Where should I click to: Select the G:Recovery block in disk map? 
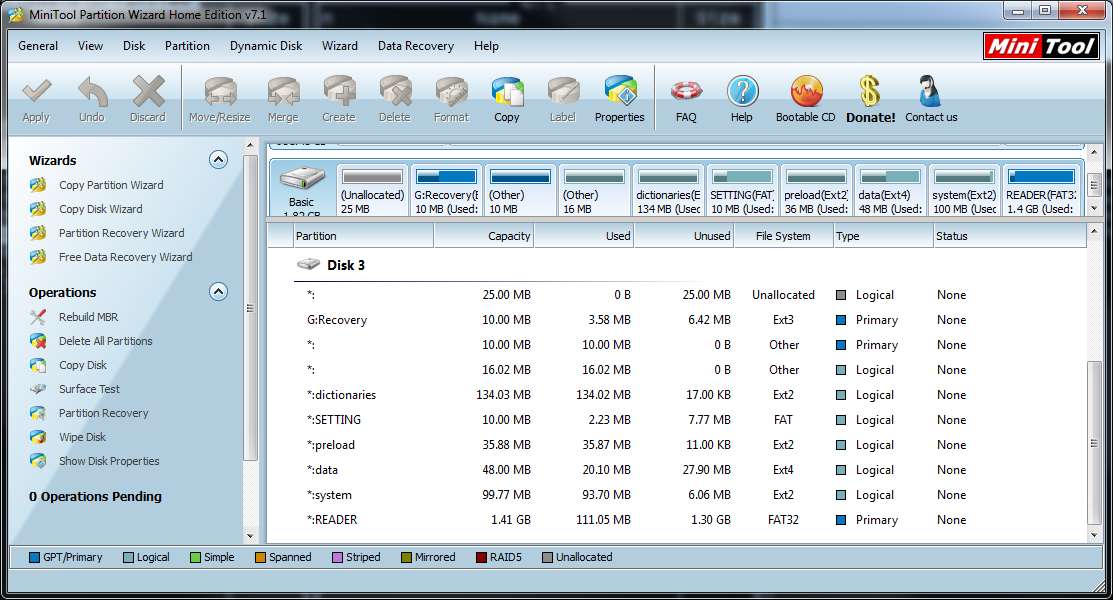[446, 190]
